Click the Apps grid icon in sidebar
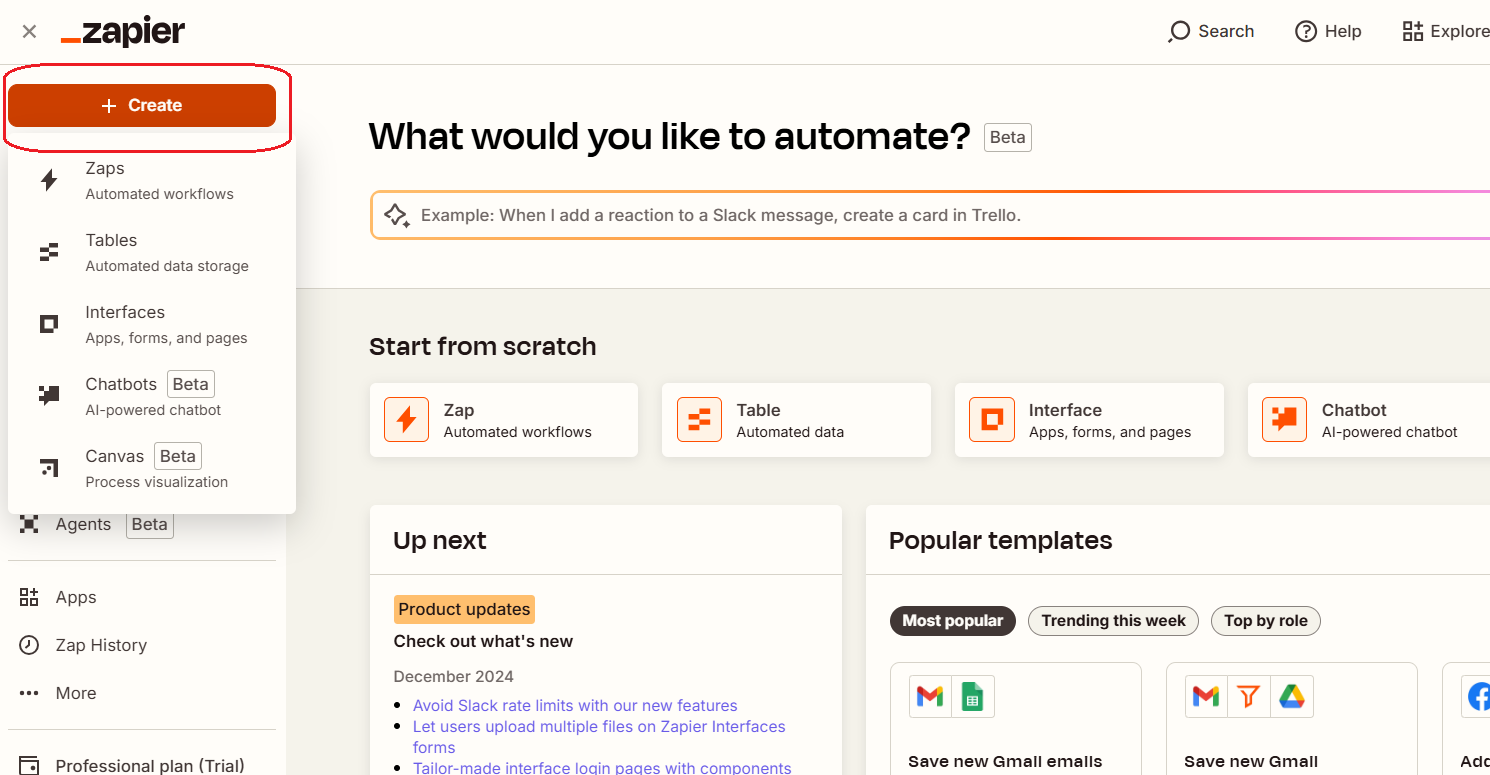1490x775 pixels. tap(29, 597)
